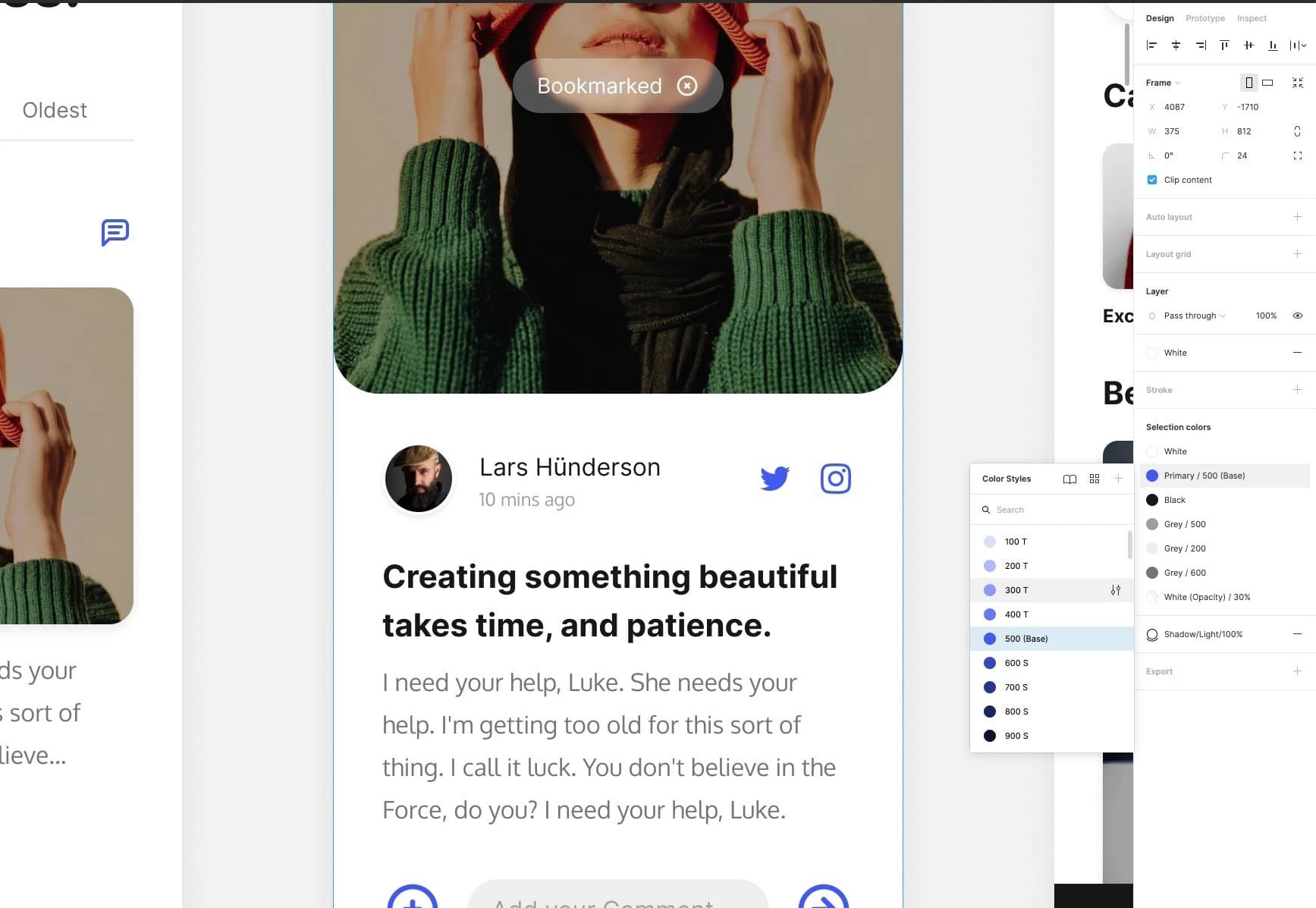Uncheck the Clip content checkbox
The image size is (1316, 908).
click(x=1151, y=180)
